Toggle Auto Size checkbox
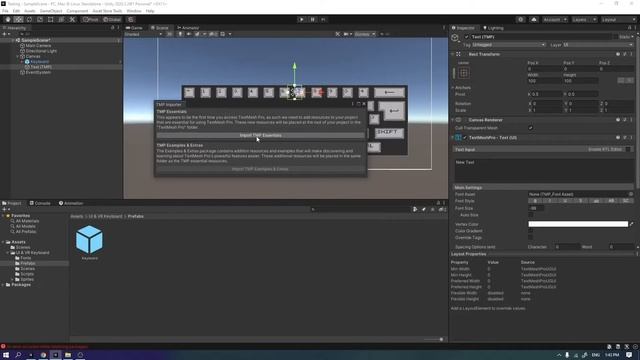 531,215
